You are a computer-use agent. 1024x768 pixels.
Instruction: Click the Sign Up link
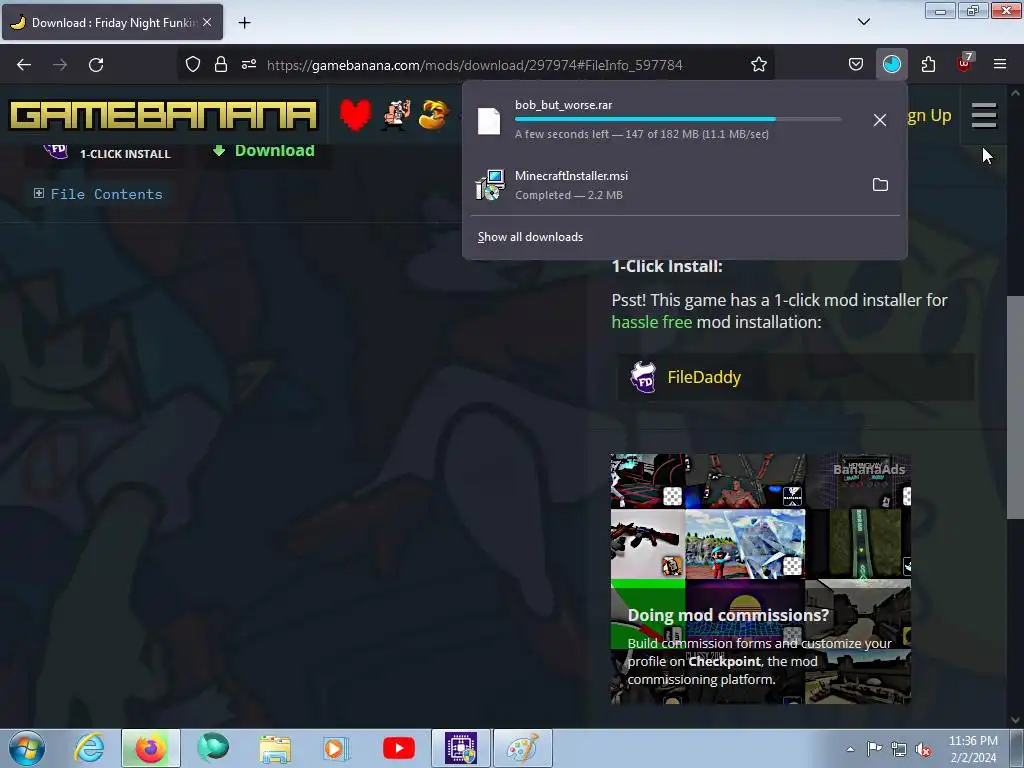click(x=929, y=116)
